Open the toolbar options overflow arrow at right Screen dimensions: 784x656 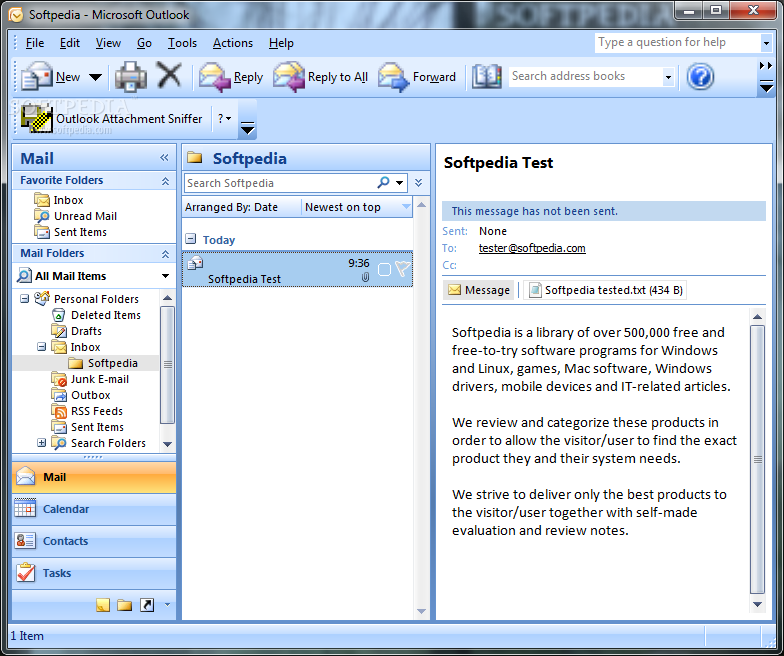(x=766, y=88)
